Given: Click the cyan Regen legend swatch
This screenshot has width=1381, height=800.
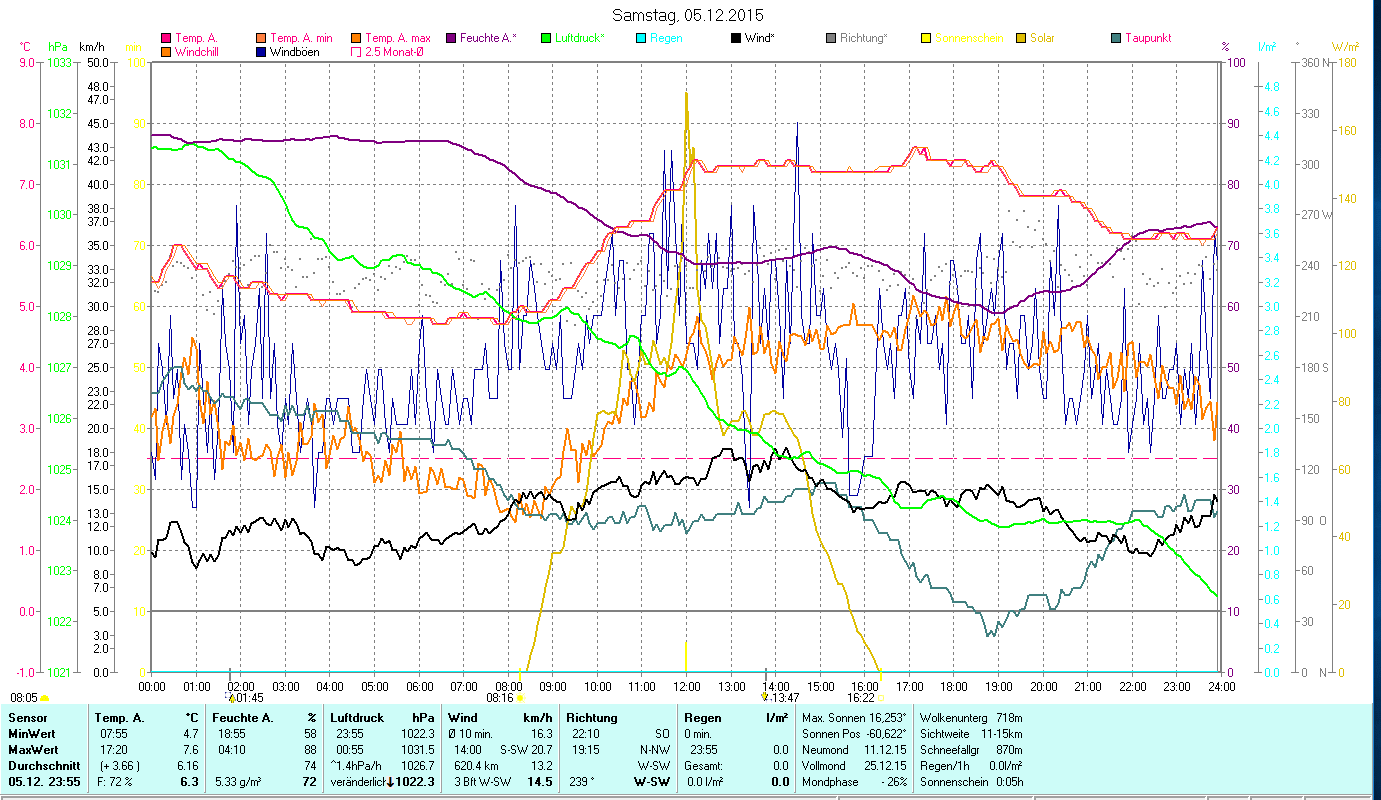Looking at the screenshot, I should [640, 38].
